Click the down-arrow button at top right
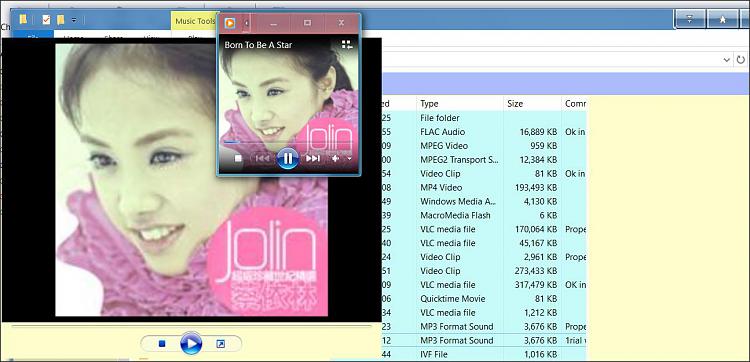 pyautogui.click(x=689, y=19)
